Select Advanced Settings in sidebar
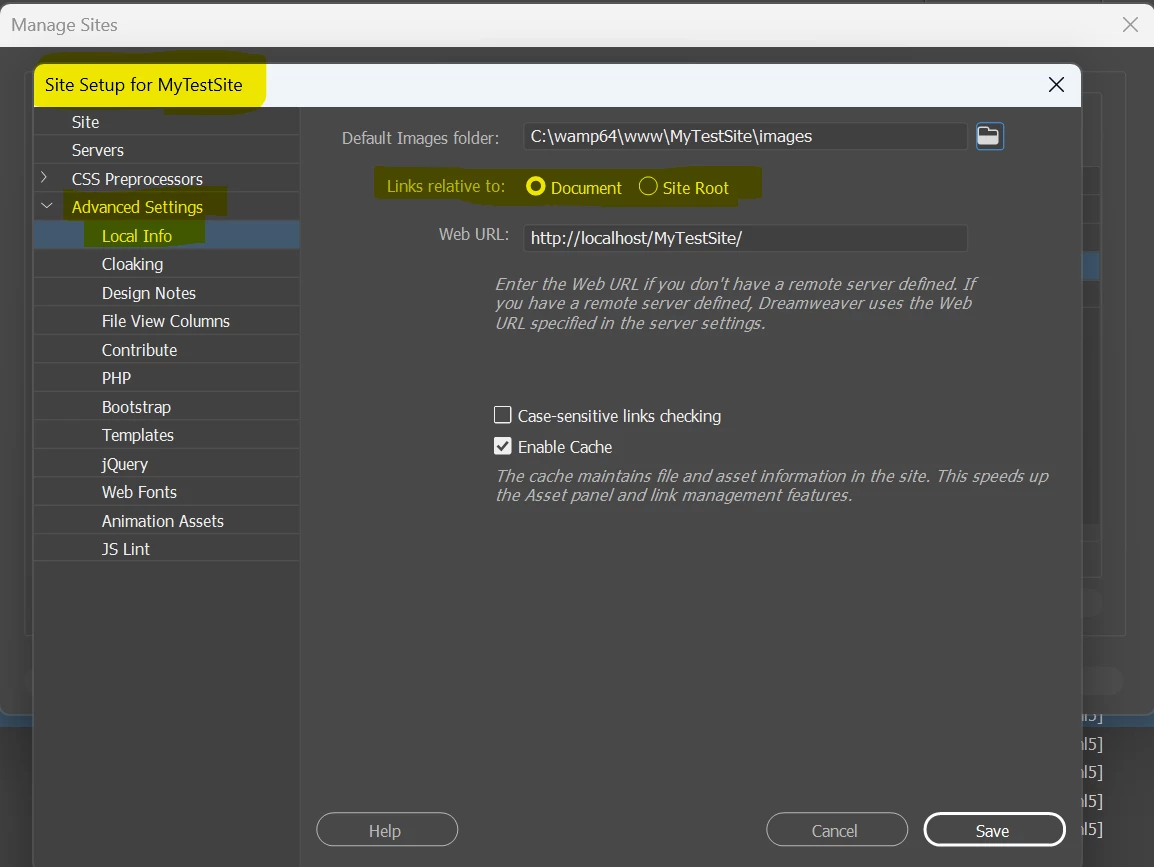1154x867 pixels. tap(137, 207)
